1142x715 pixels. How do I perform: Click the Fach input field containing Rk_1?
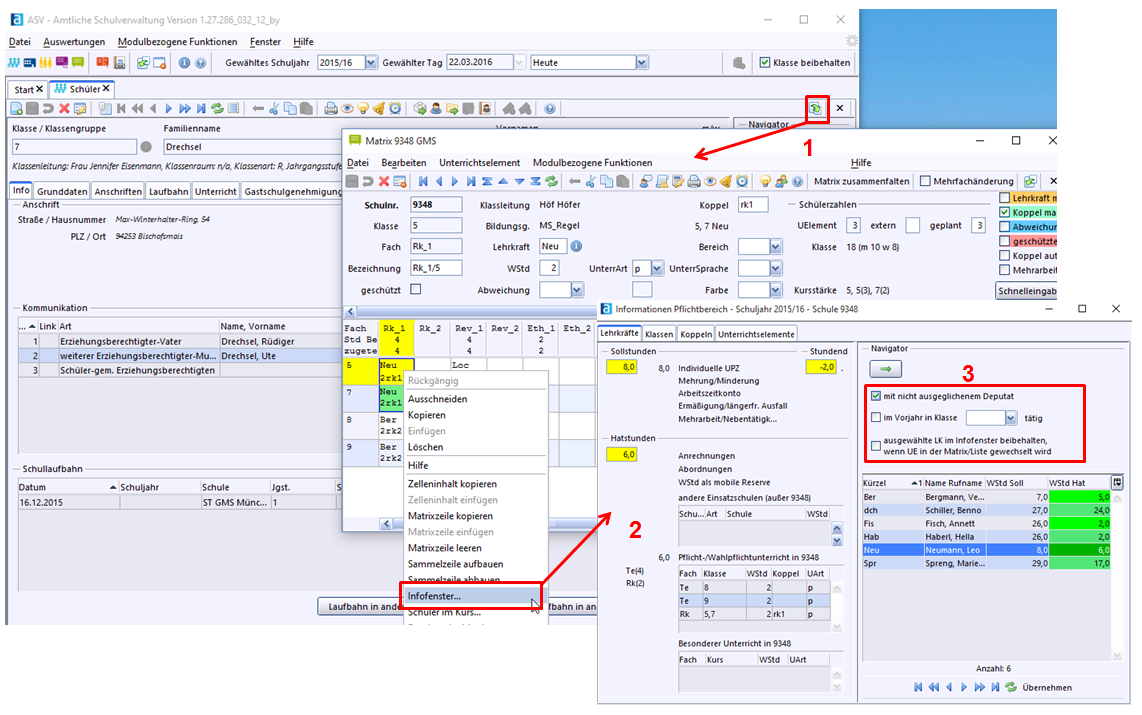click(436, 246)
